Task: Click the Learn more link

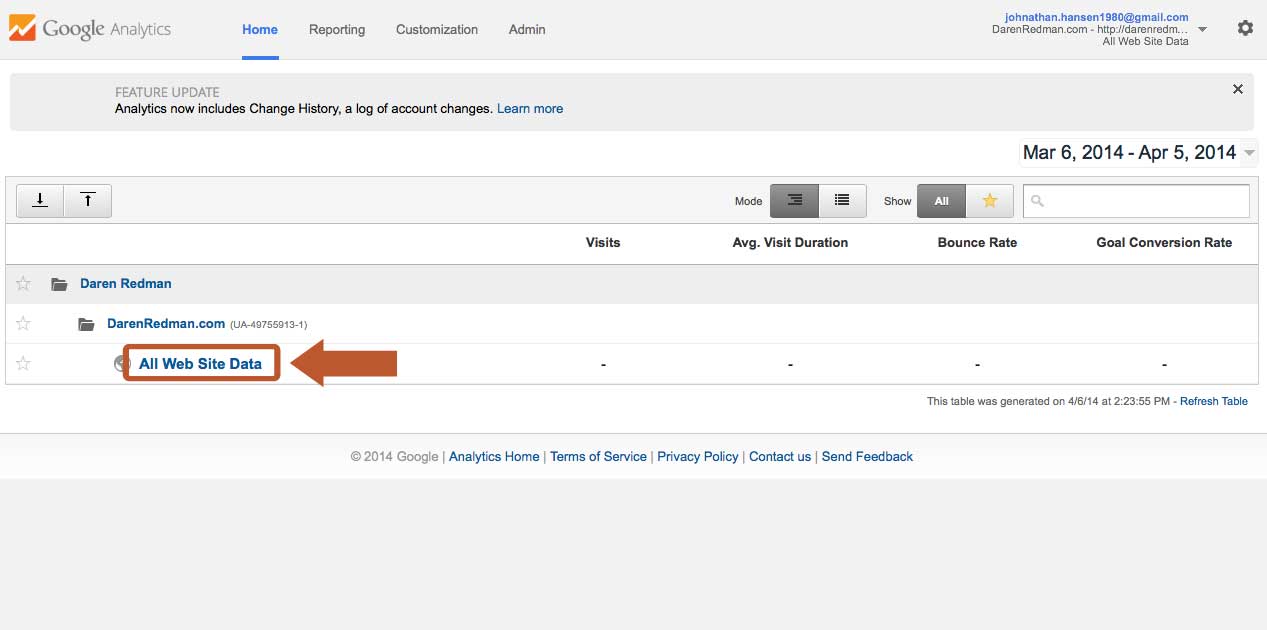Action: click(530, 109)
